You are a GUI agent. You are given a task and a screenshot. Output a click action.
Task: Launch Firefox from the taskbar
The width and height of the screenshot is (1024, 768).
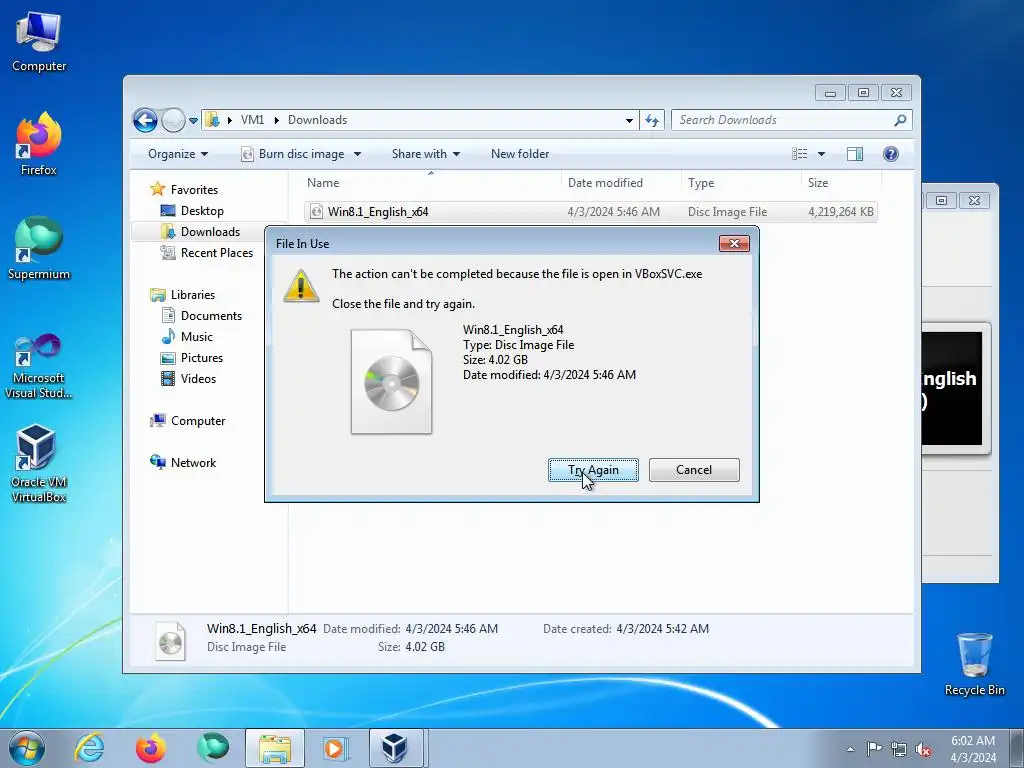[151, 748]
